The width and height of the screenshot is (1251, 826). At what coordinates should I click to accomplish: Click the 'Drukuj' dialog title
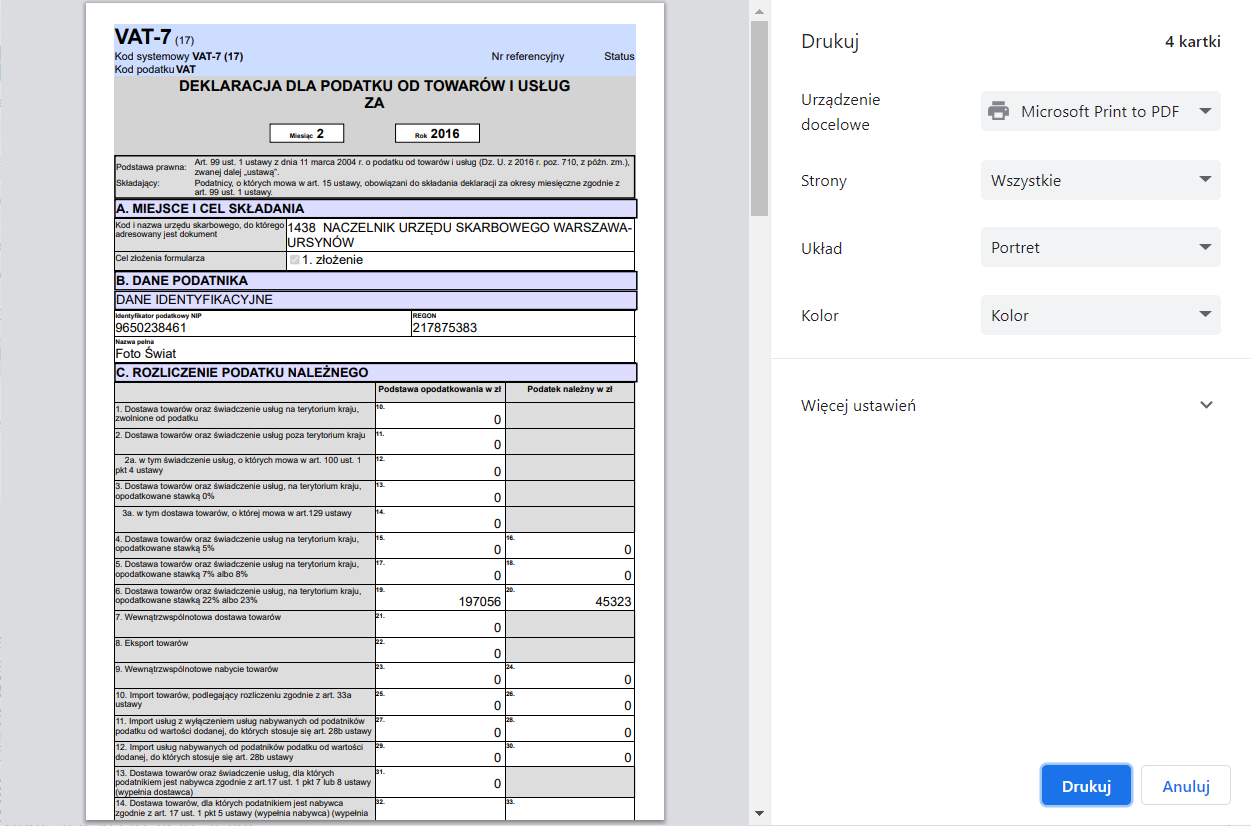pyautogui.click(x=830, y=42)
